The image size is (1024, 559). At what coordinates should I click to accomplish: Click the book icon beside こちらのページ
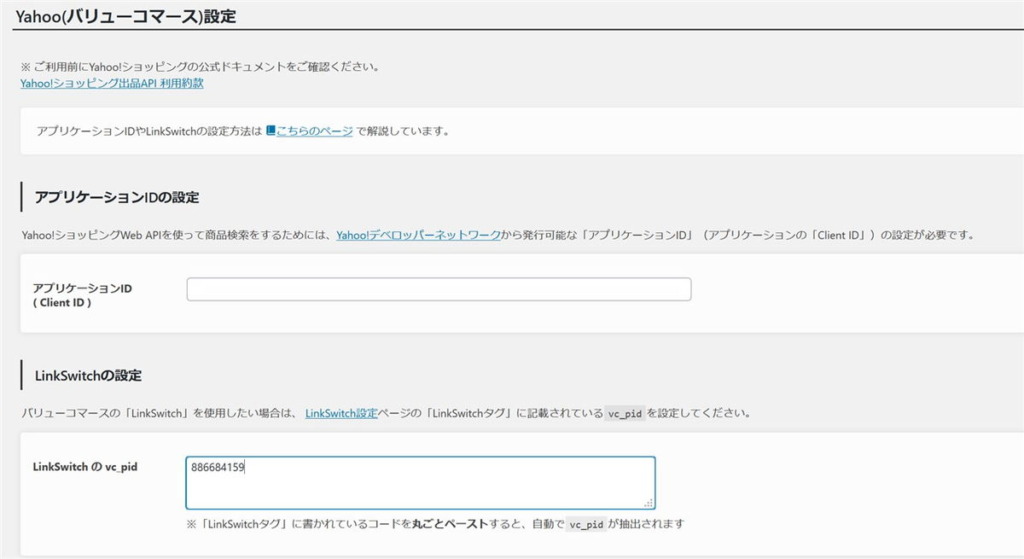click(270, 131)
